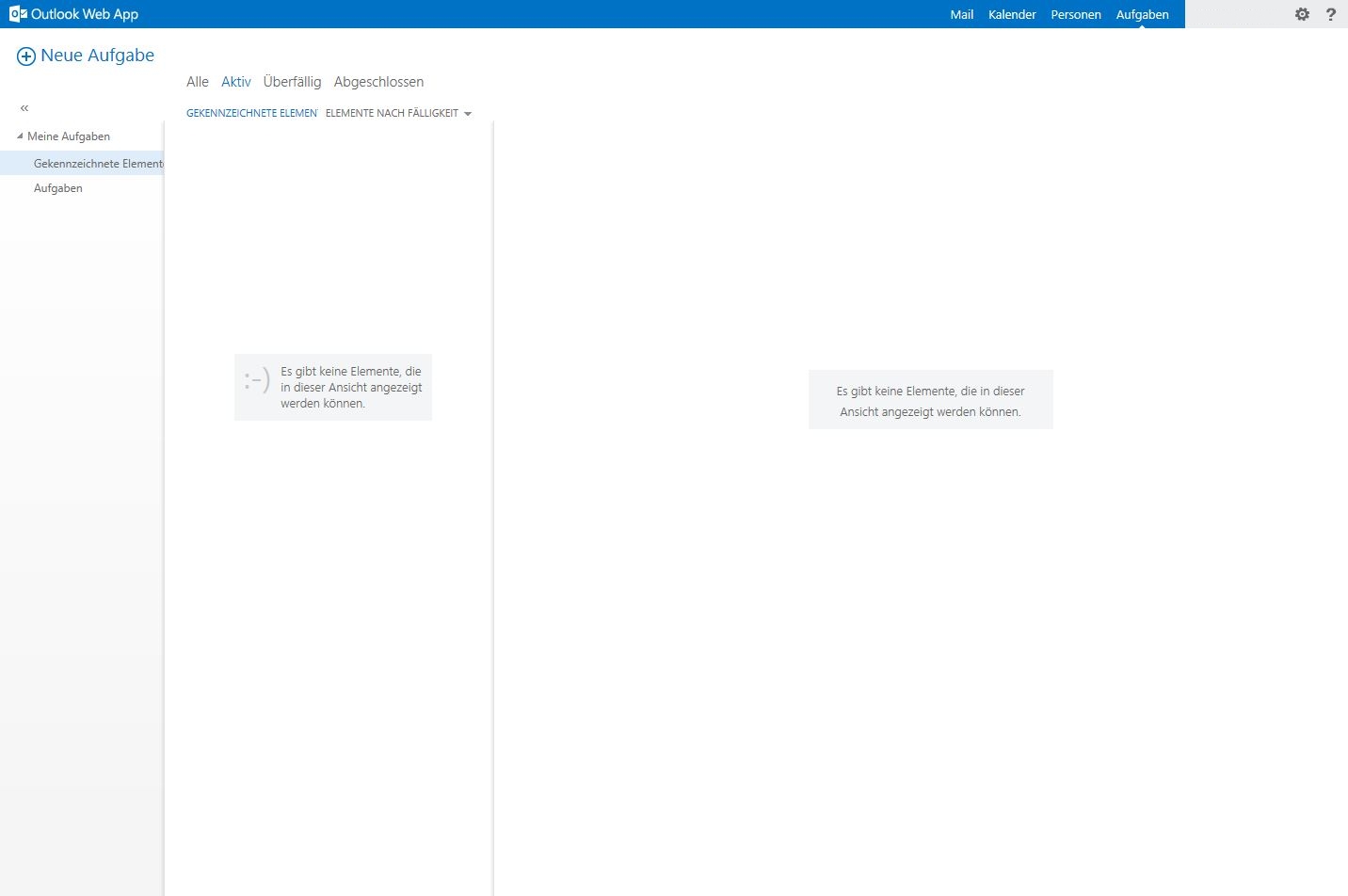Screen dimensions: 1348x896
Task: Open the Elemente nach Fälligkeit sort dropdown
Action: pyautogui.click(x=398, y=113)
